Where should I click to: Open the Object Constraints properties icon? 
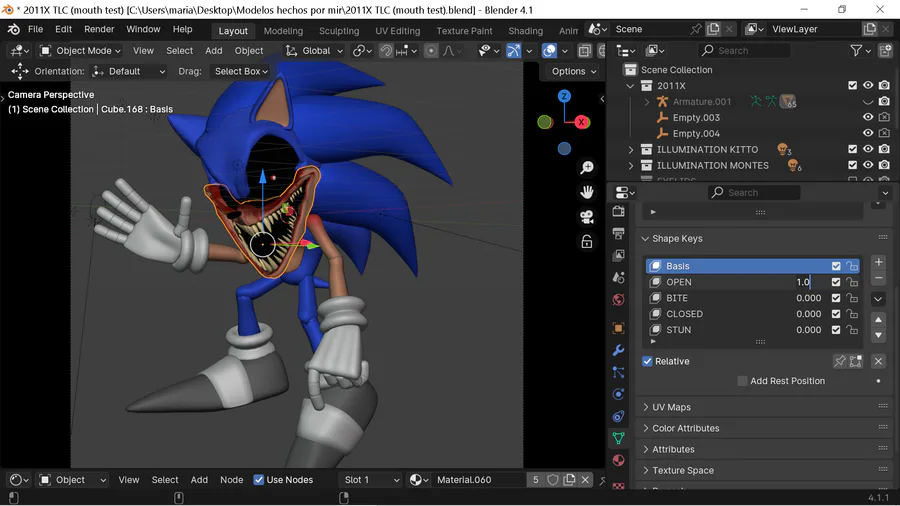(x=618, y=417)
